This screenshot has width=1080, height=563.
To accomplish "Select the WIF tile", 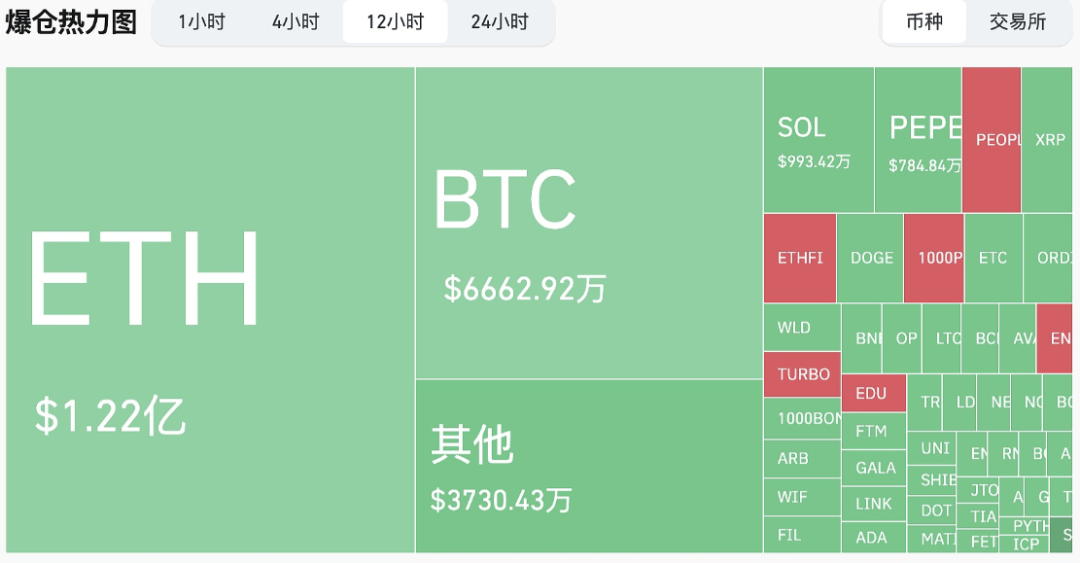I will pyautogui.click(x=802, y=497).
